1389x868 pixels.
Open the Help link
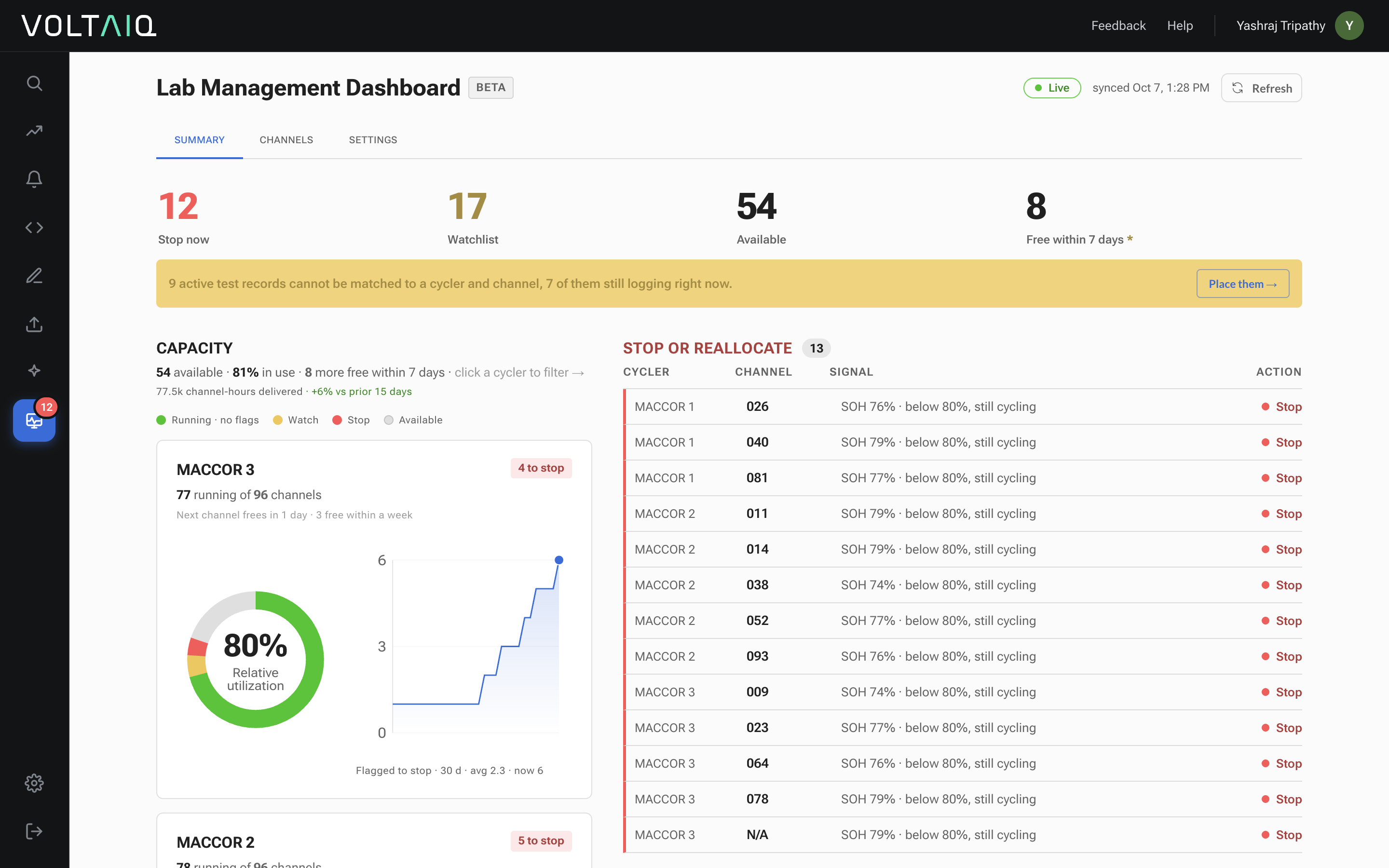tap(1180, 26)
